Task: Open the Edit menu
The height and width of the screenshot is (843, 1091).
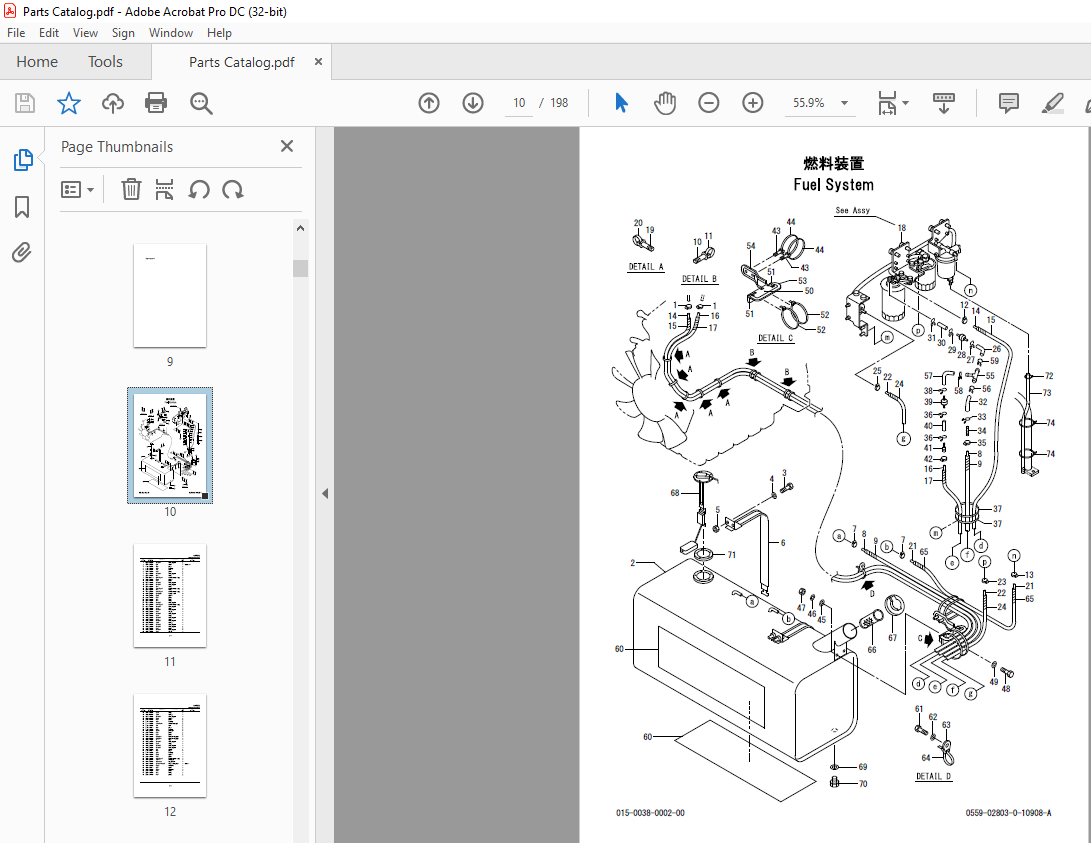Action: (49, 33)
